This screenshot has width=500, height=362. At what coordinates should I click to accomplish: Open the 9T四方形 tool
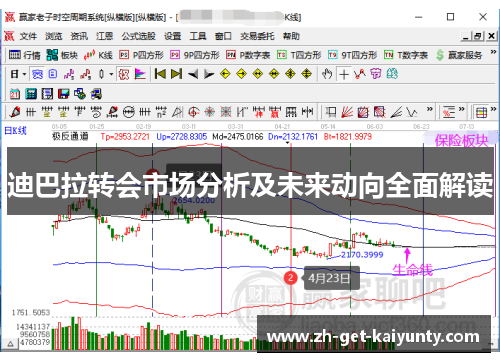click(352, 55)
